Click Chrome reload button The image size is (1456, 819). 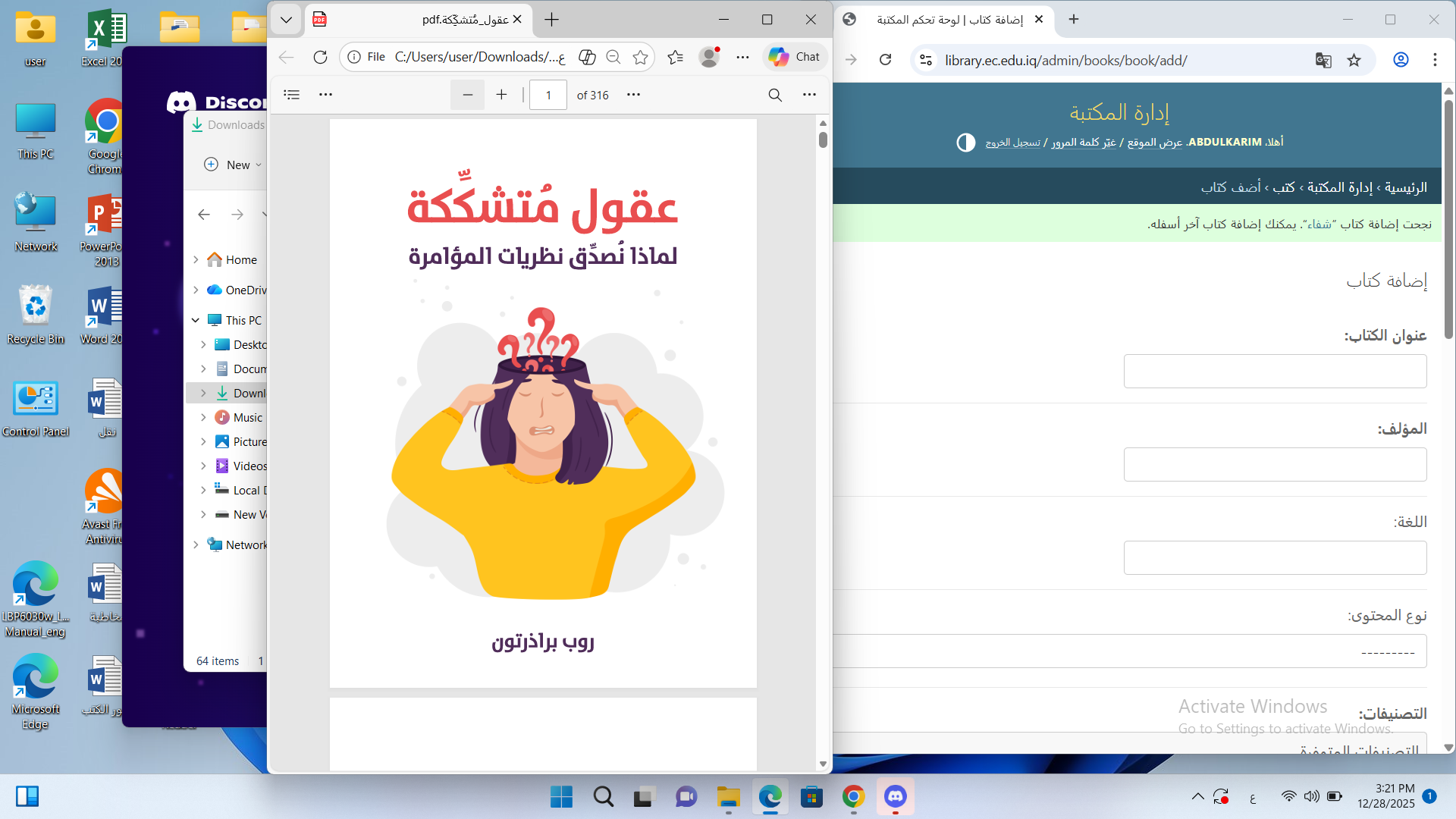point(885,60)
